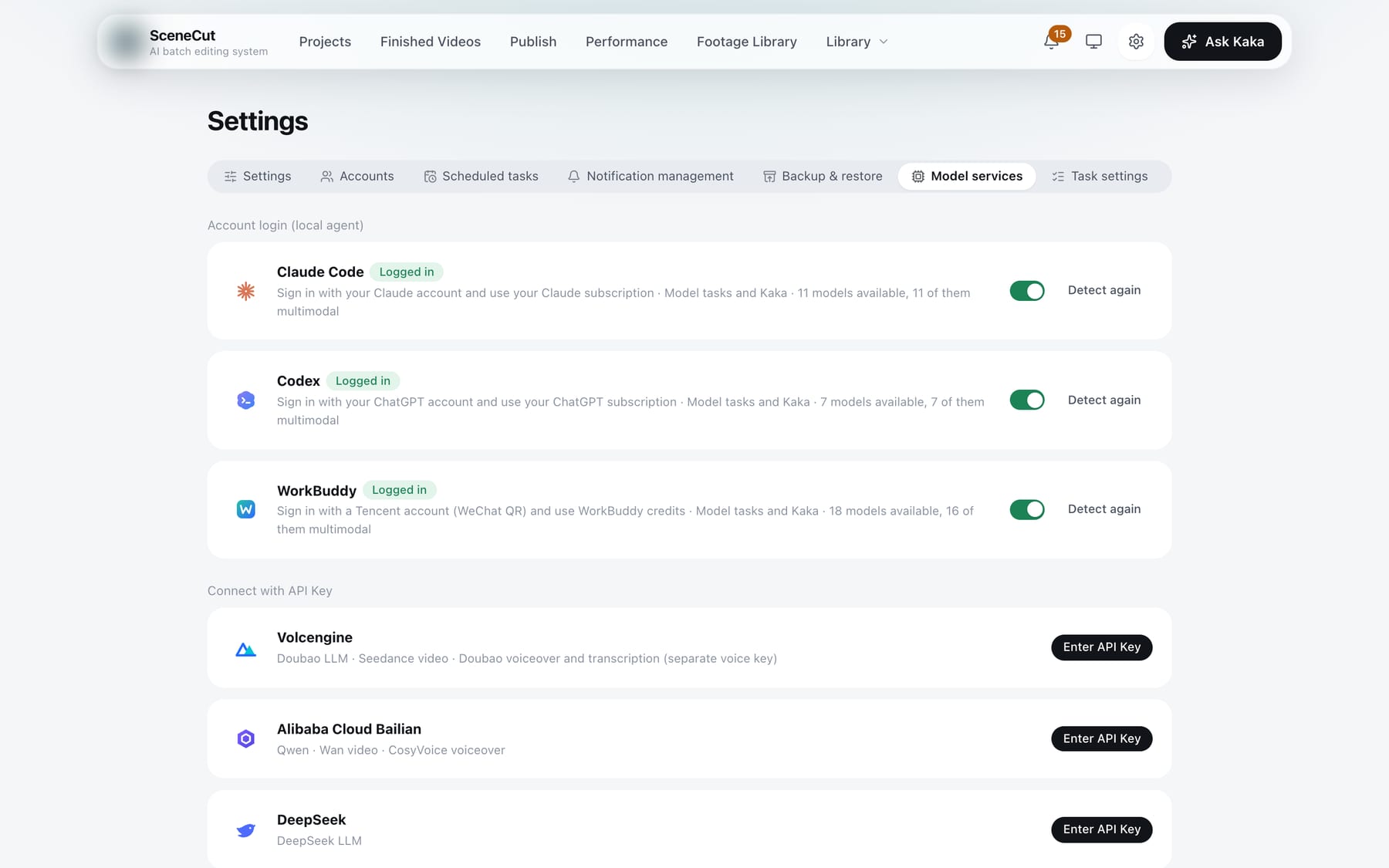Switch off the WorkBuddy toggle
The height and width of the screenshot is (868, 1389).
(1027, 509)
